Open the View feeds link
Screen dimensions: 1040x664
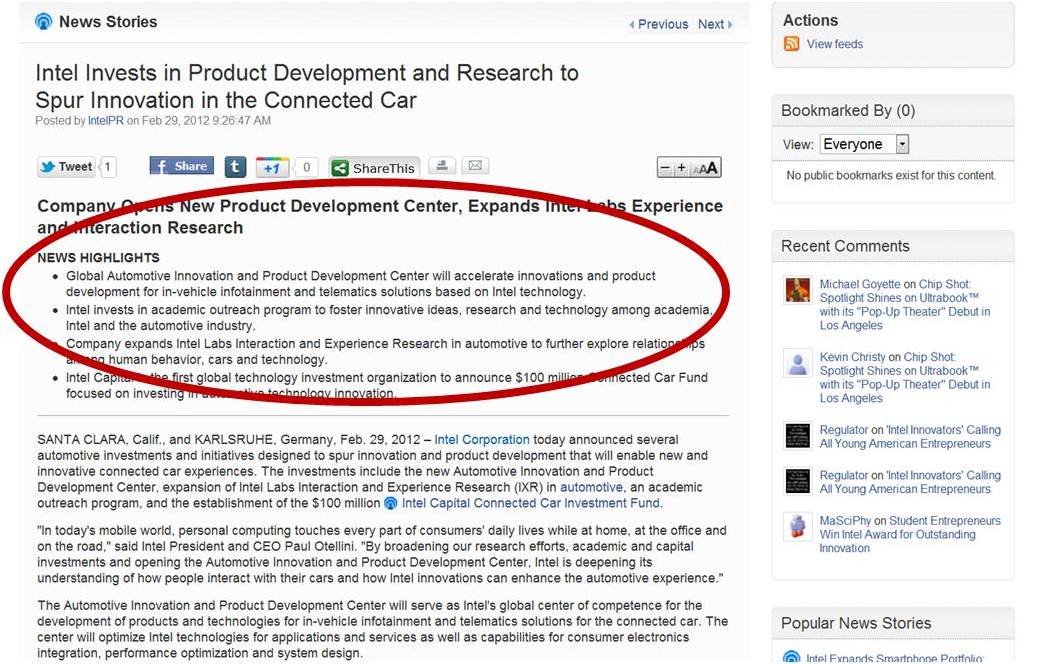pyautogui.click(x=834, y=44)
